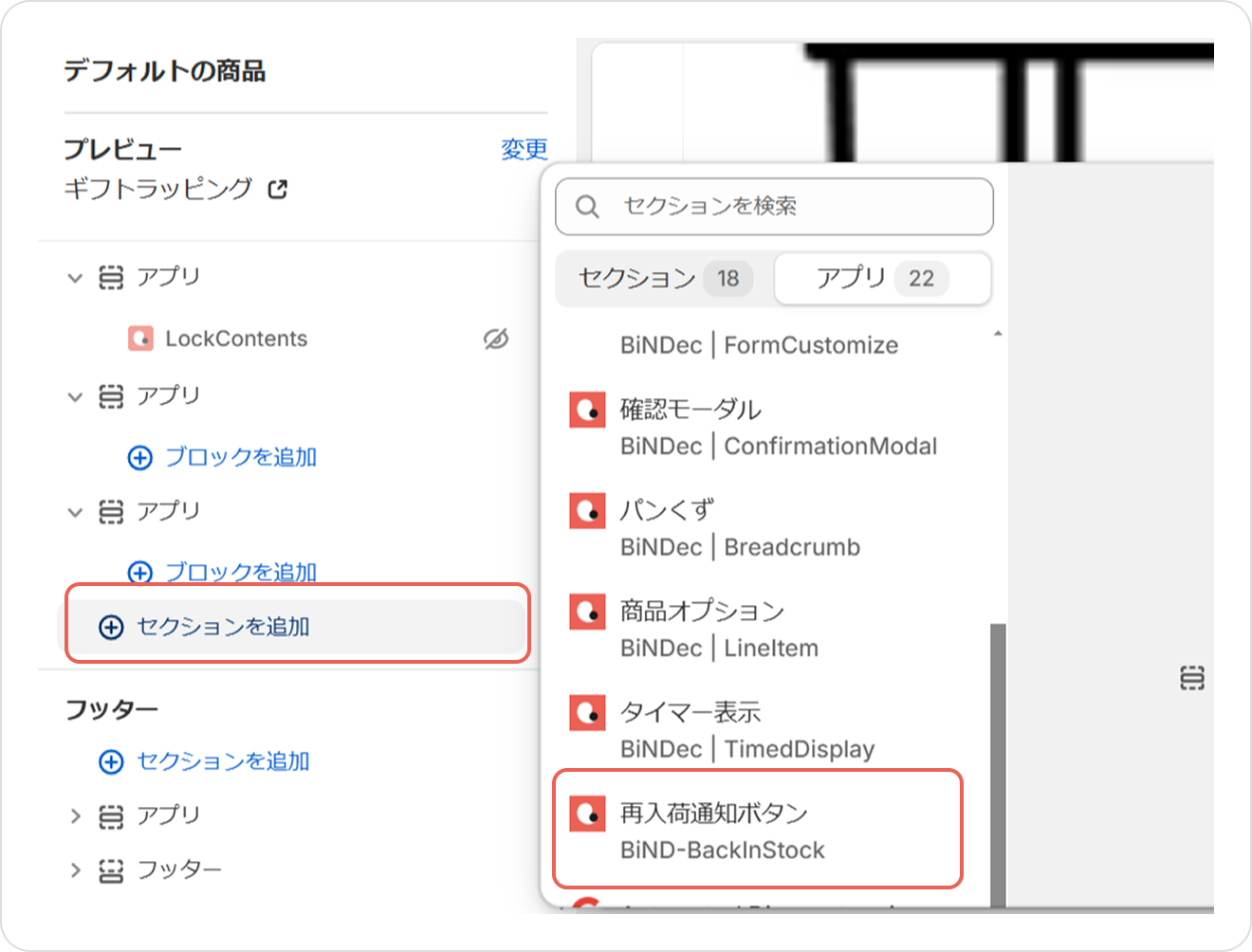Focus the セクションを検索 search field
This screenshot has width=1252, height=952.
774,207
